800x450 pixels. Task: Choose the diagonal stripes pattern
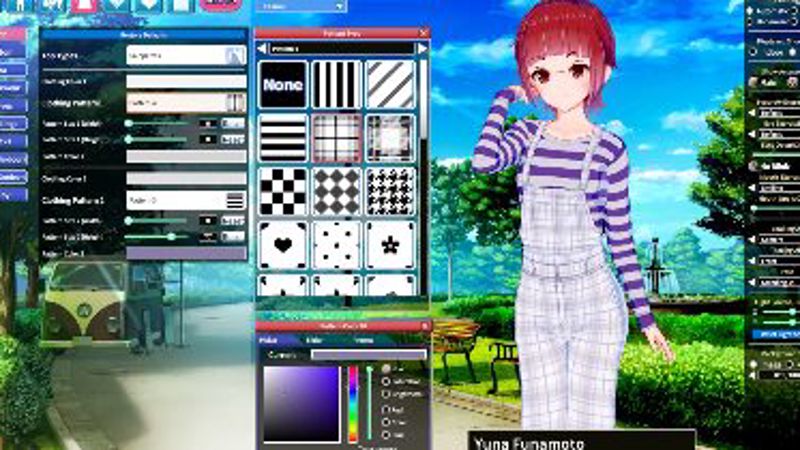point(390,85)
